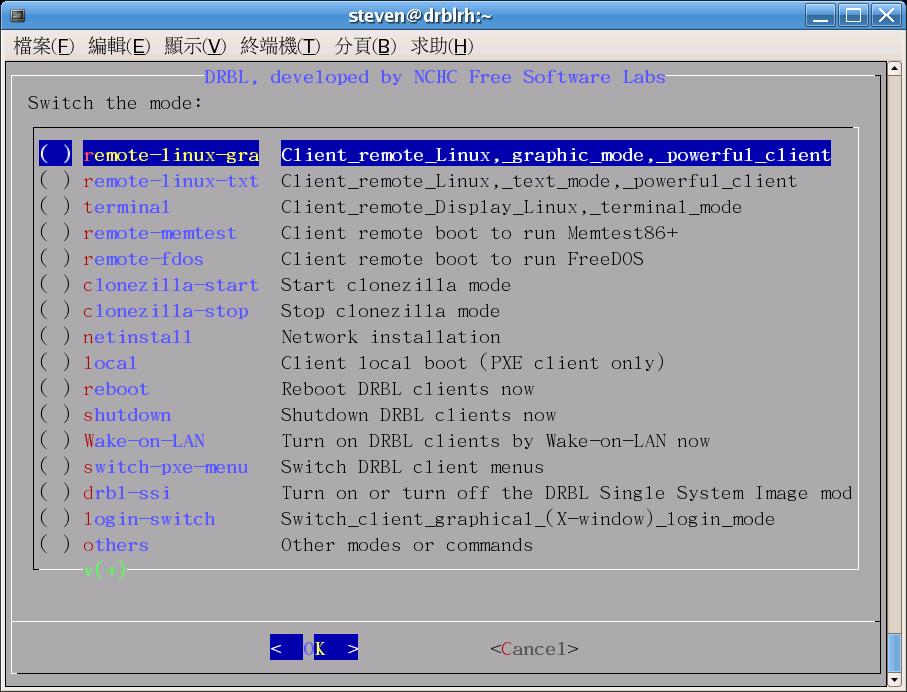Select the terminal mode radio option
The image size is (907, 692).
pyautogui.click(x=56, y=207)
